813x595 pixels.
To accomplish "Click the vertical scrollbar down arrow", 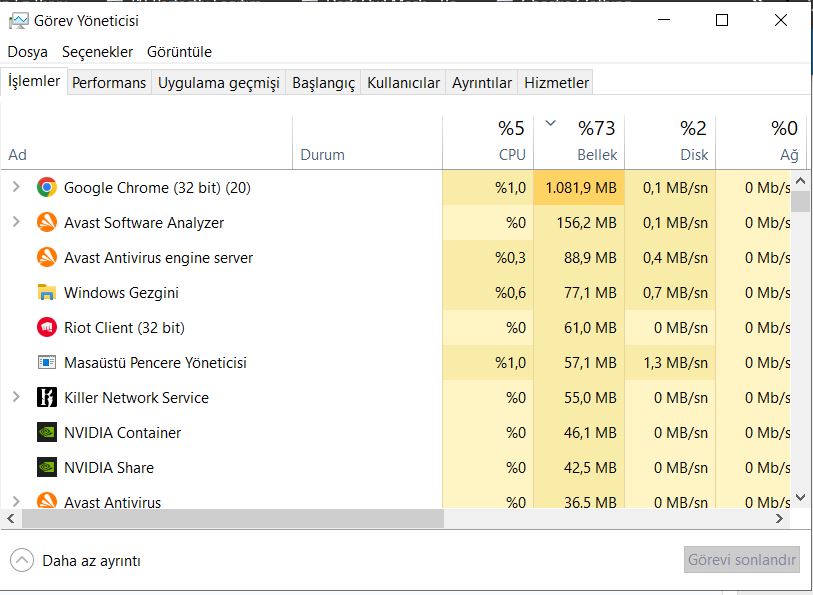I will click(x=800, y=496).
